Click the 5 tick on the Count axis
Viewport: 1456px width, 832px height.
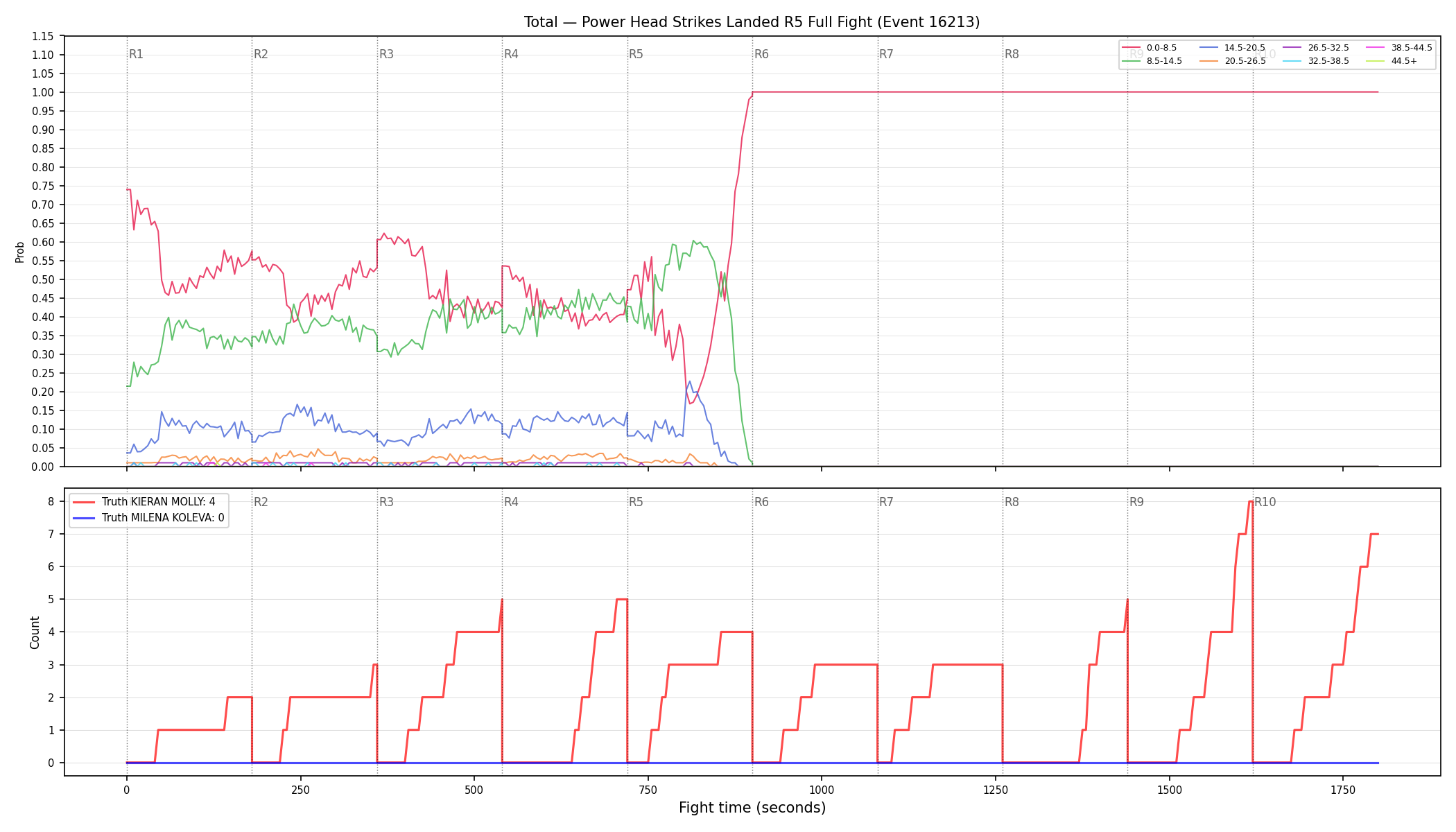click(x=51, y=599)
